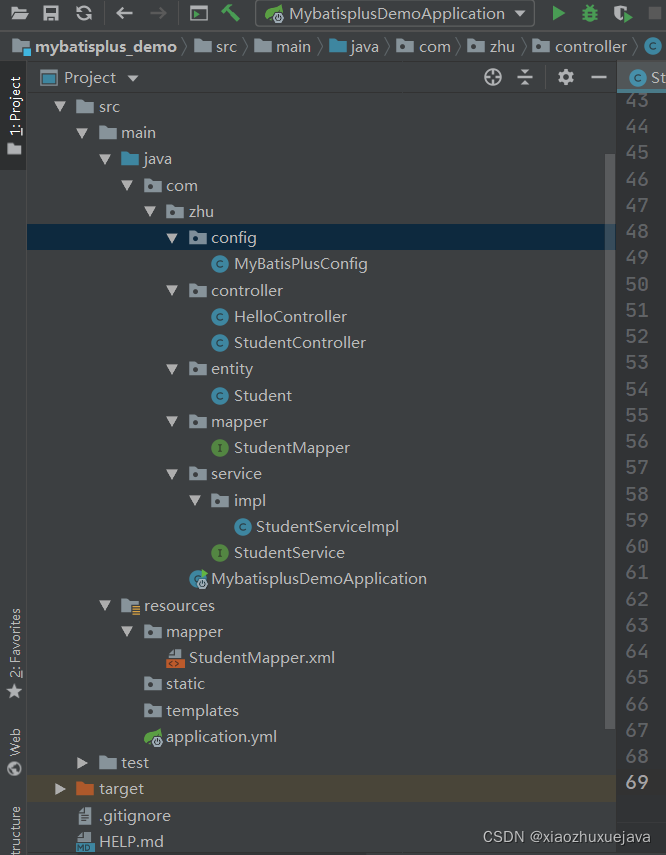This screenshot has height=855, width=666.
Task: Click the Build project hammer icon
Action: tap(231, 14)
